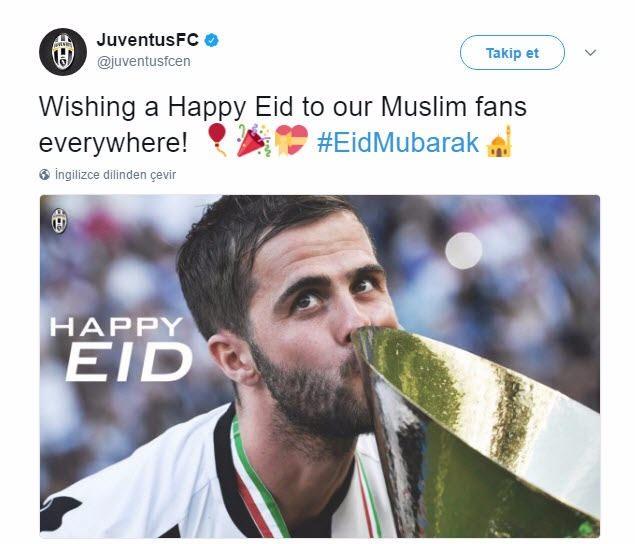Click the word everywhere! in tweet
Screen dimensions: 635x544
point(113,143)
